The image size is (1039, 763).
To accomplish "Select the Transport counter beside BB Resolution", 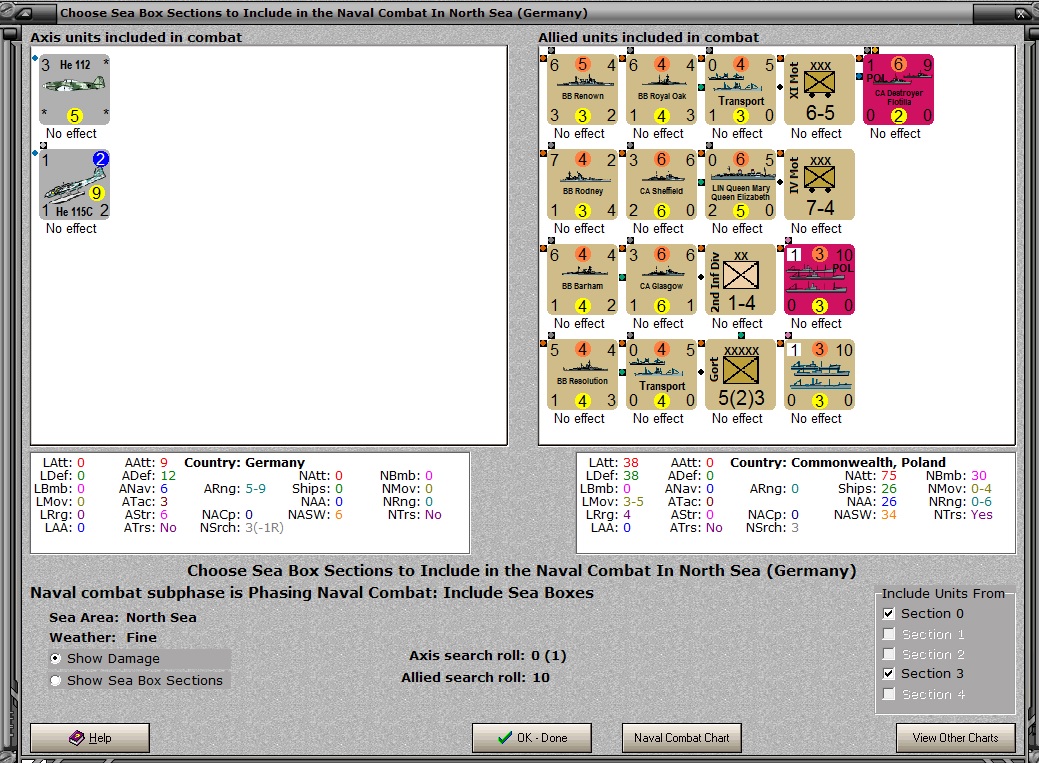I will (x=661, y=375).
